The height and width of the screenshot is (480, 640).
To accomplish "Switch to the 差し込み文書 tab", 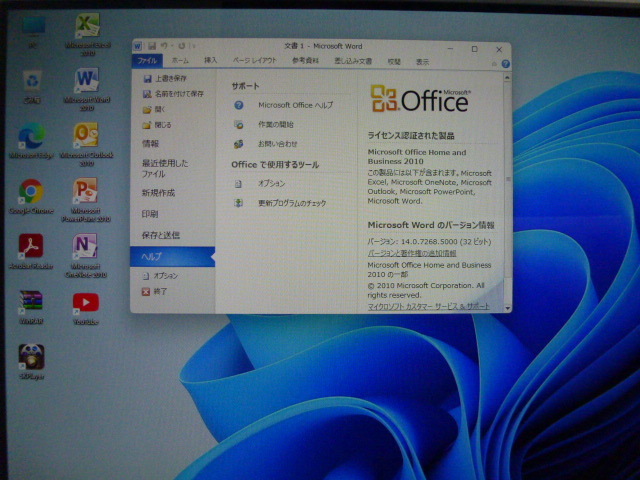I will pyautogui.click(x=353, y=61).
